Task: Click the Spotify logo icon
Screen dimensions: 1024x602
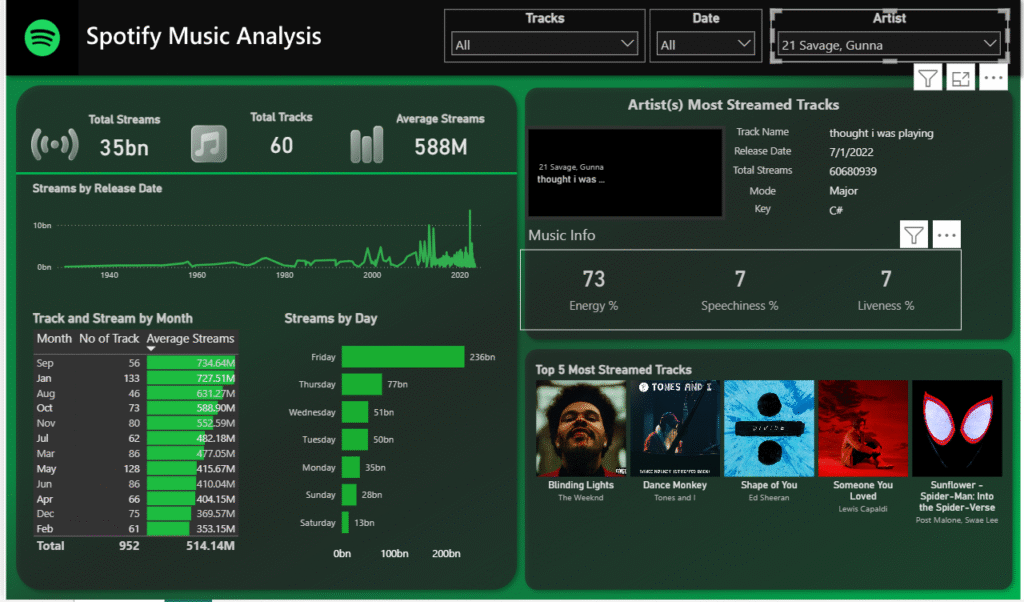Action: (42, 38)
